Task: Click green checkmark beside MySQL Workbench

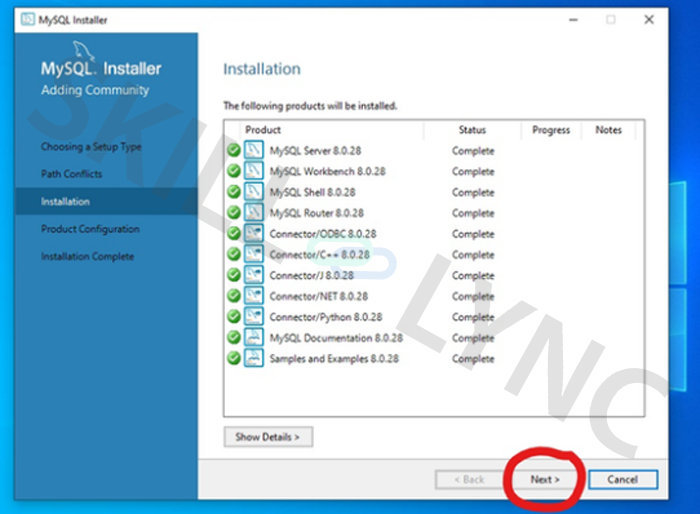Action: pos(233,171)
